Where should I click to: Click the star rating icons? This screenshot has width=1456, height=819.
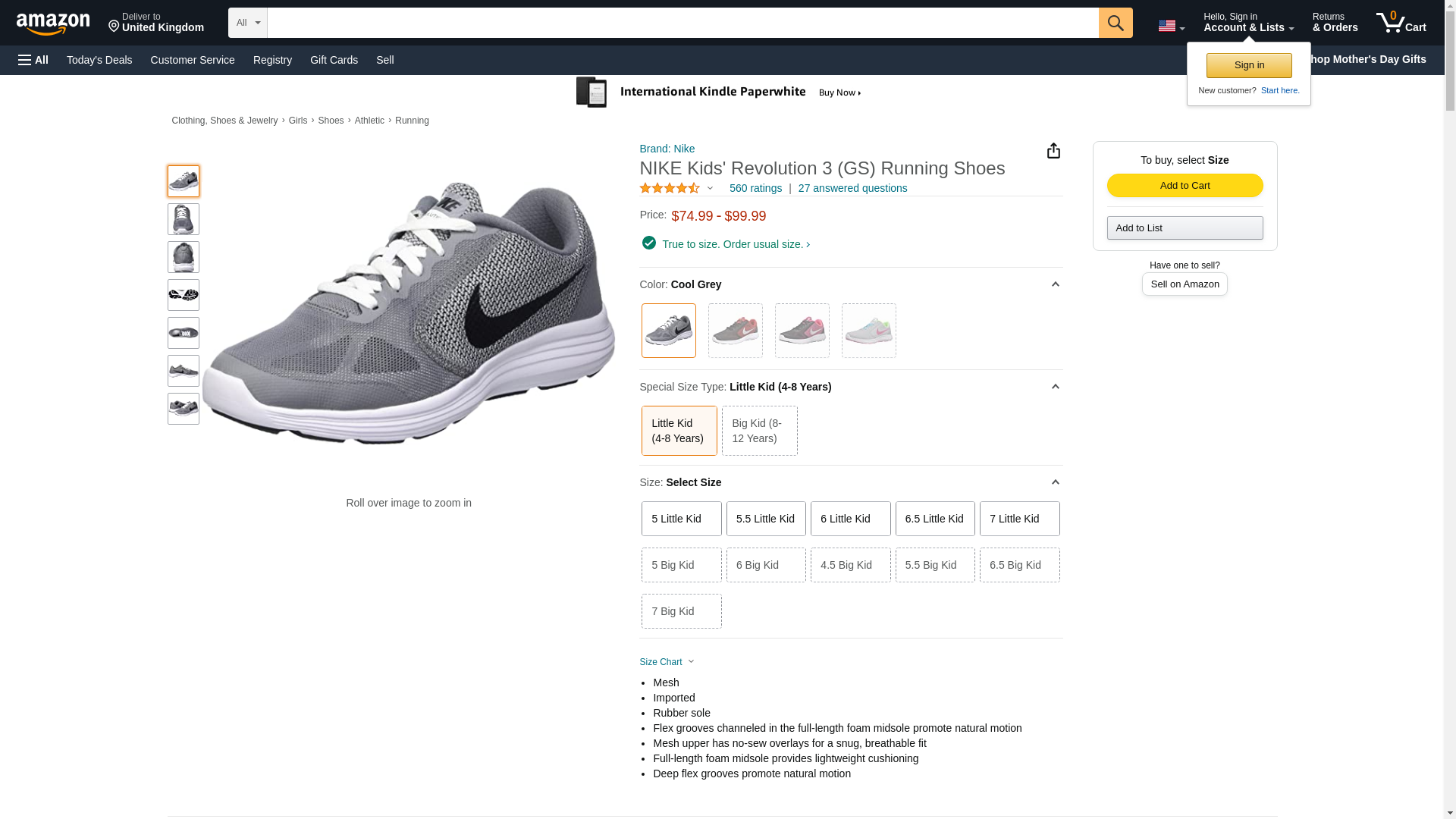point(670,188)
